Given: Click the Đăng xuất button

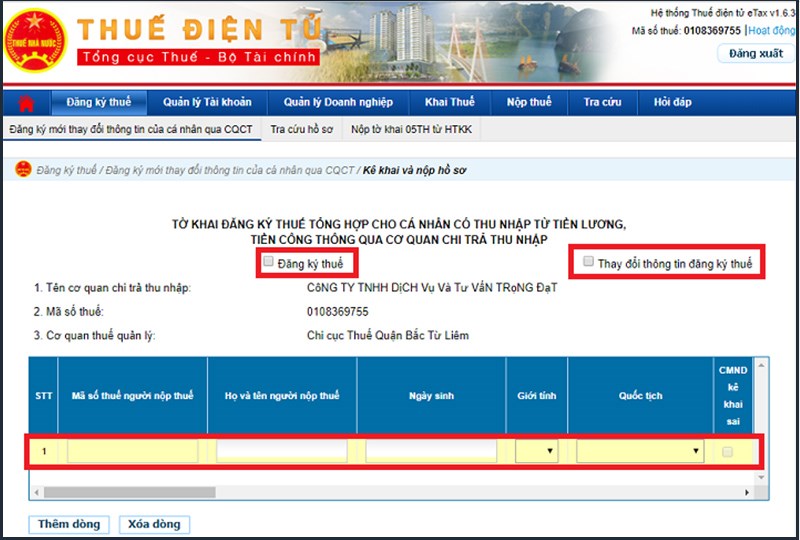Looking at the screenshot, I should [756, 54].
